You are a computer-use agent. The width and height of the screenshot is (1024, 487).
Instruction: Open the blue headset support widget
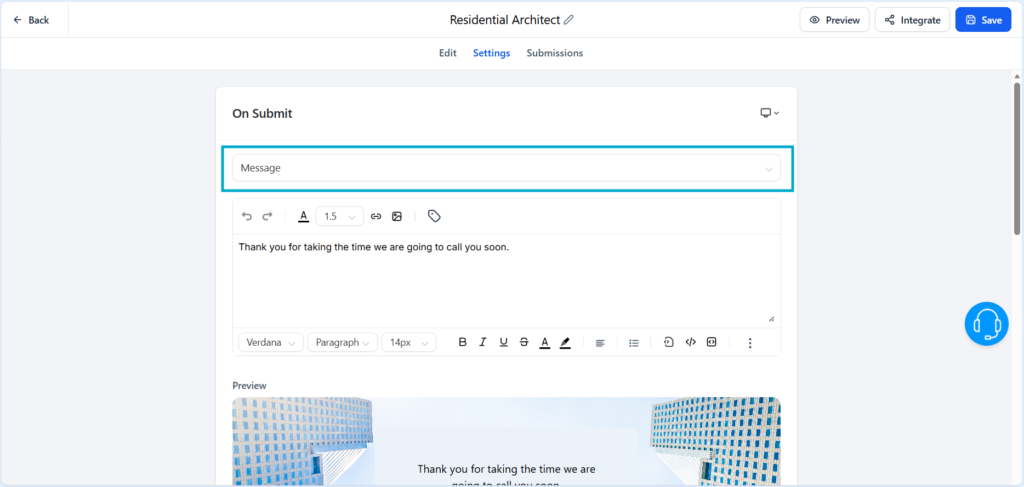tap(986, 324)
